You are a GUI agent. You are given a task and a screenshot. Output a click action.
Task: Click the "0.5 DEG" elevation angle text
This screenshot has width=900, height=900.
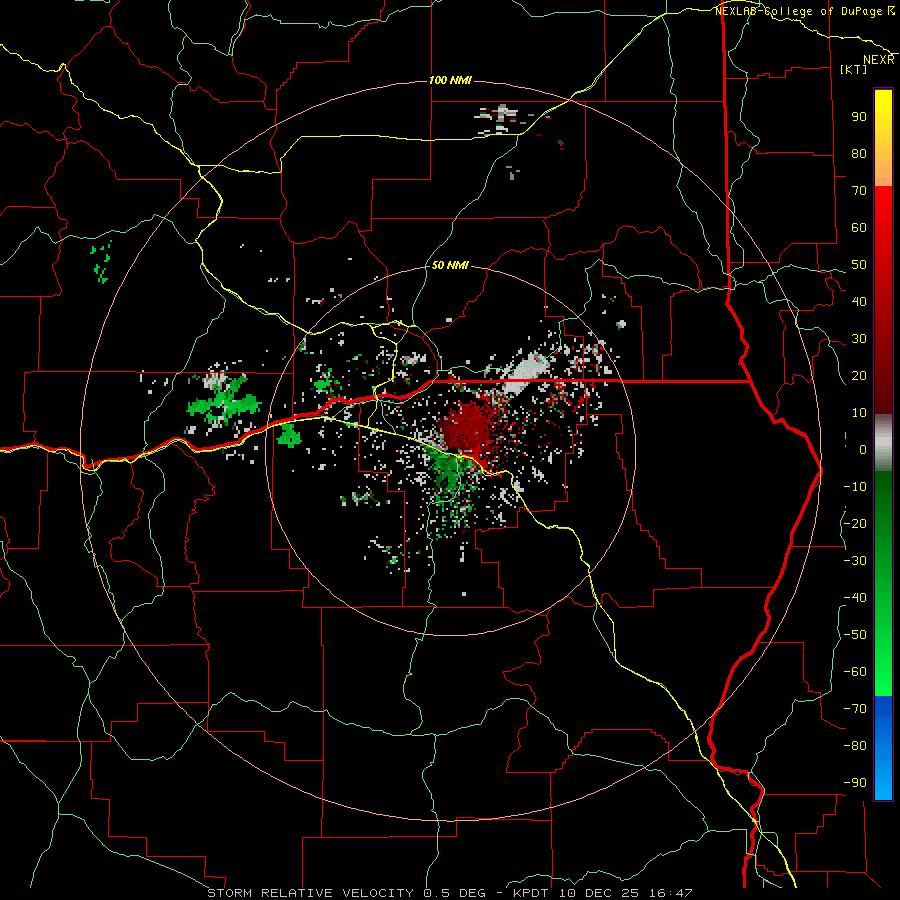[x=454, y=893]
